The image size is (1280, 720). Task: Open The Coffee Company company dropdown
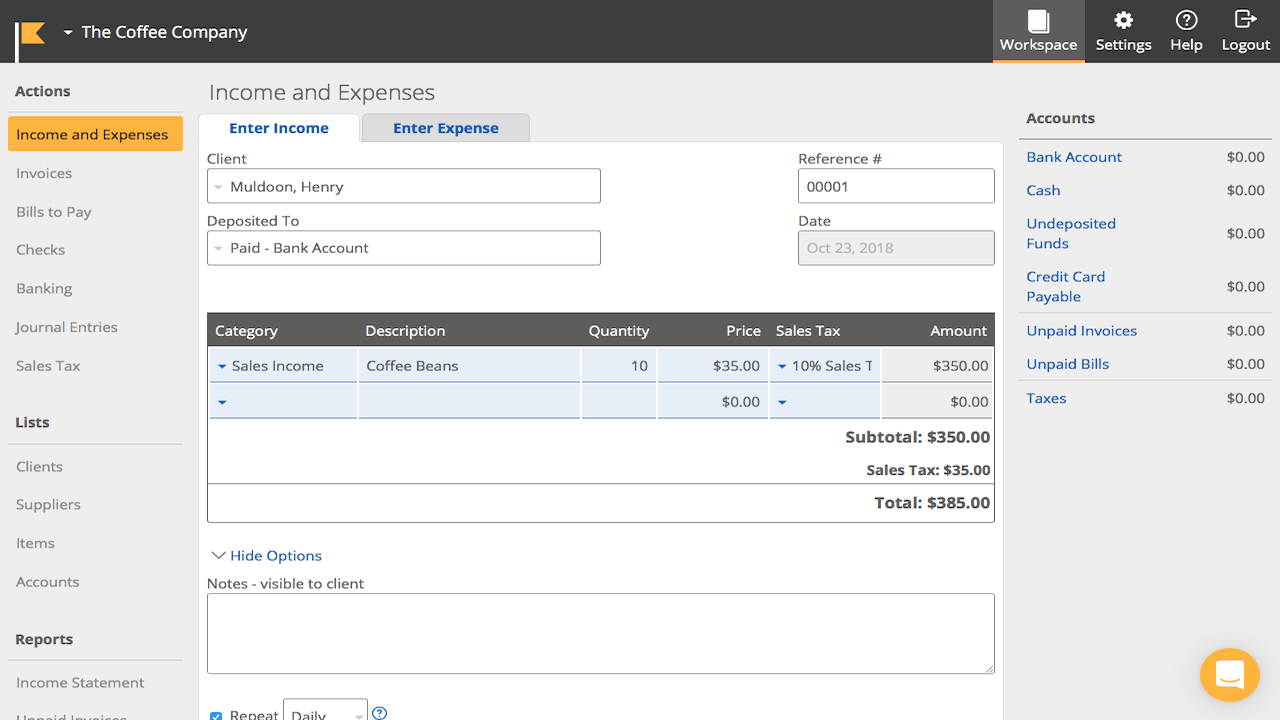[155, 32]
